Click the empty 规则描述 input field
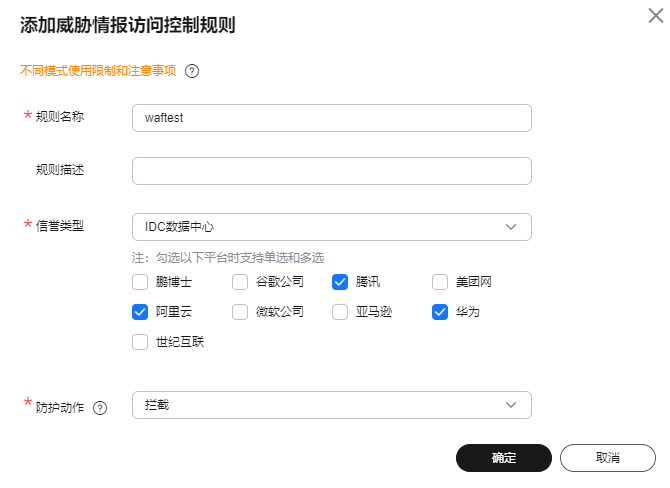670x488 pixels. point(332,171)
